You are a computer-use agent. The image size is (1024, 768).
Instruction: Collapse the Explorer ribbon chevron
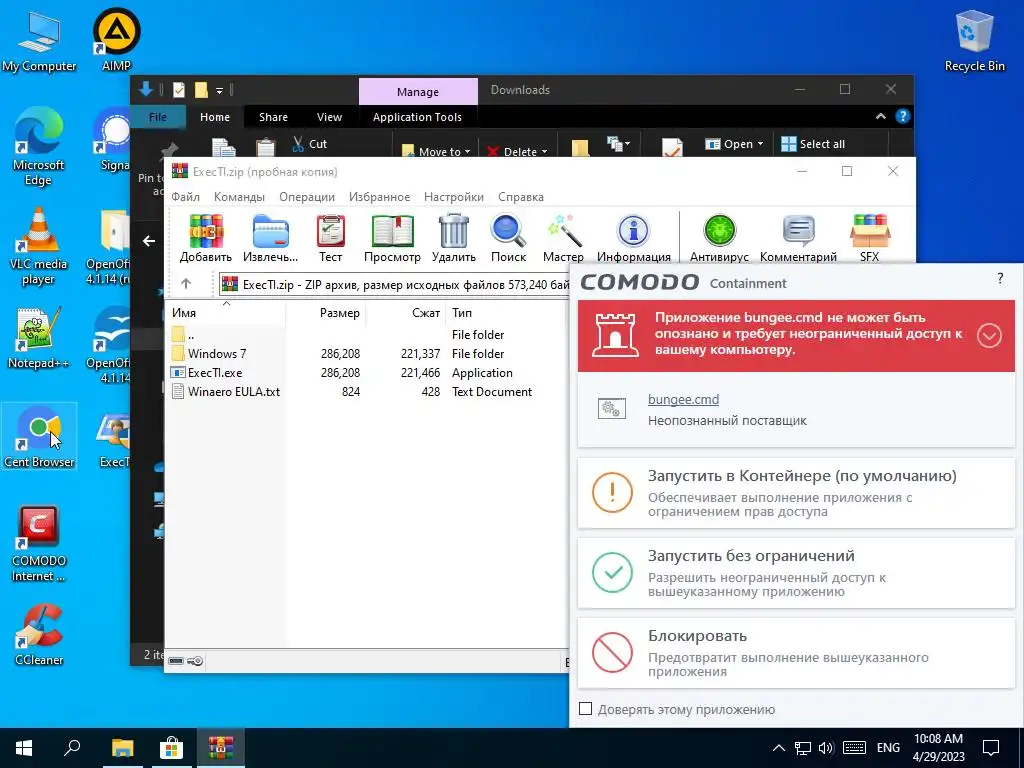(880, 116)
